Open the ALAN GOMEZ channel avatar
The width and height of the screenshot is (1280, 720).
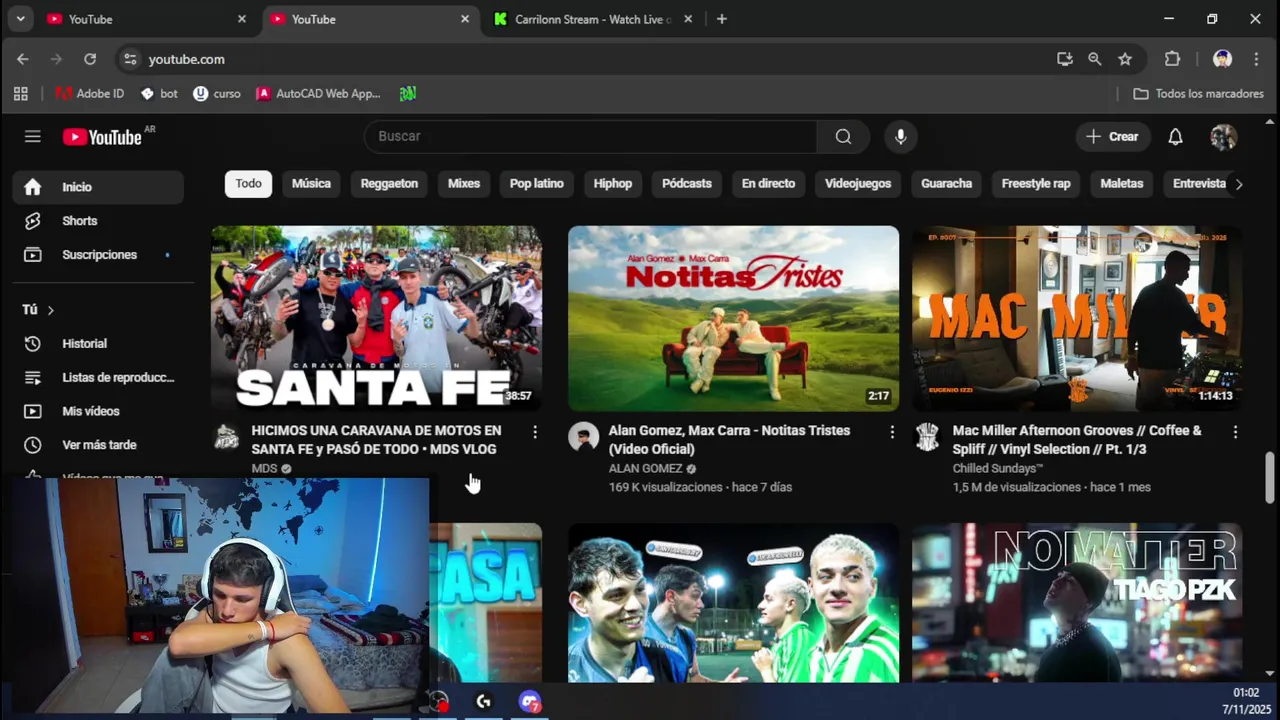[584, 436]
